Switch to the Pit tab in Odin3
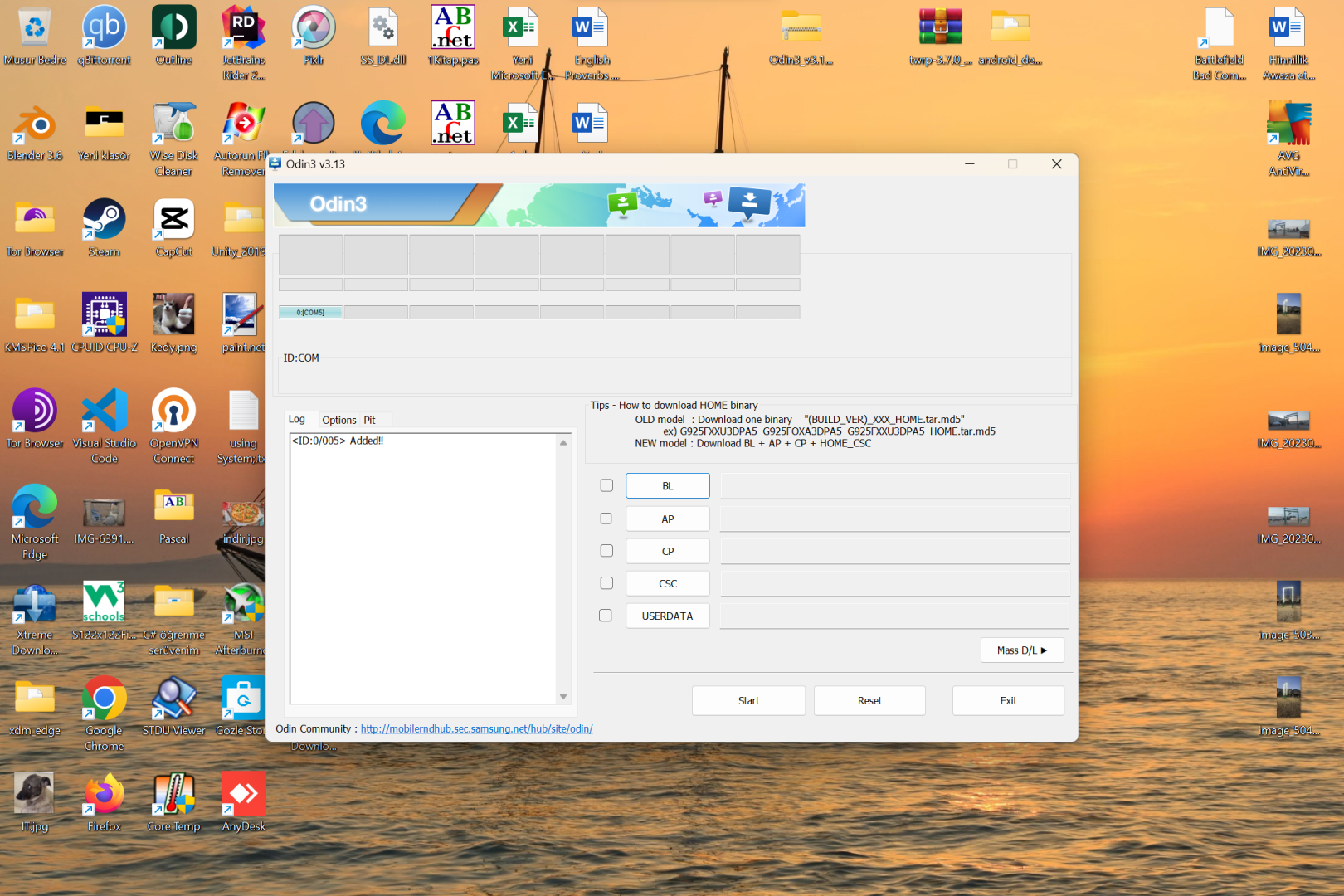This screenshot has width=1344, height=896. [x=369, y=421]
